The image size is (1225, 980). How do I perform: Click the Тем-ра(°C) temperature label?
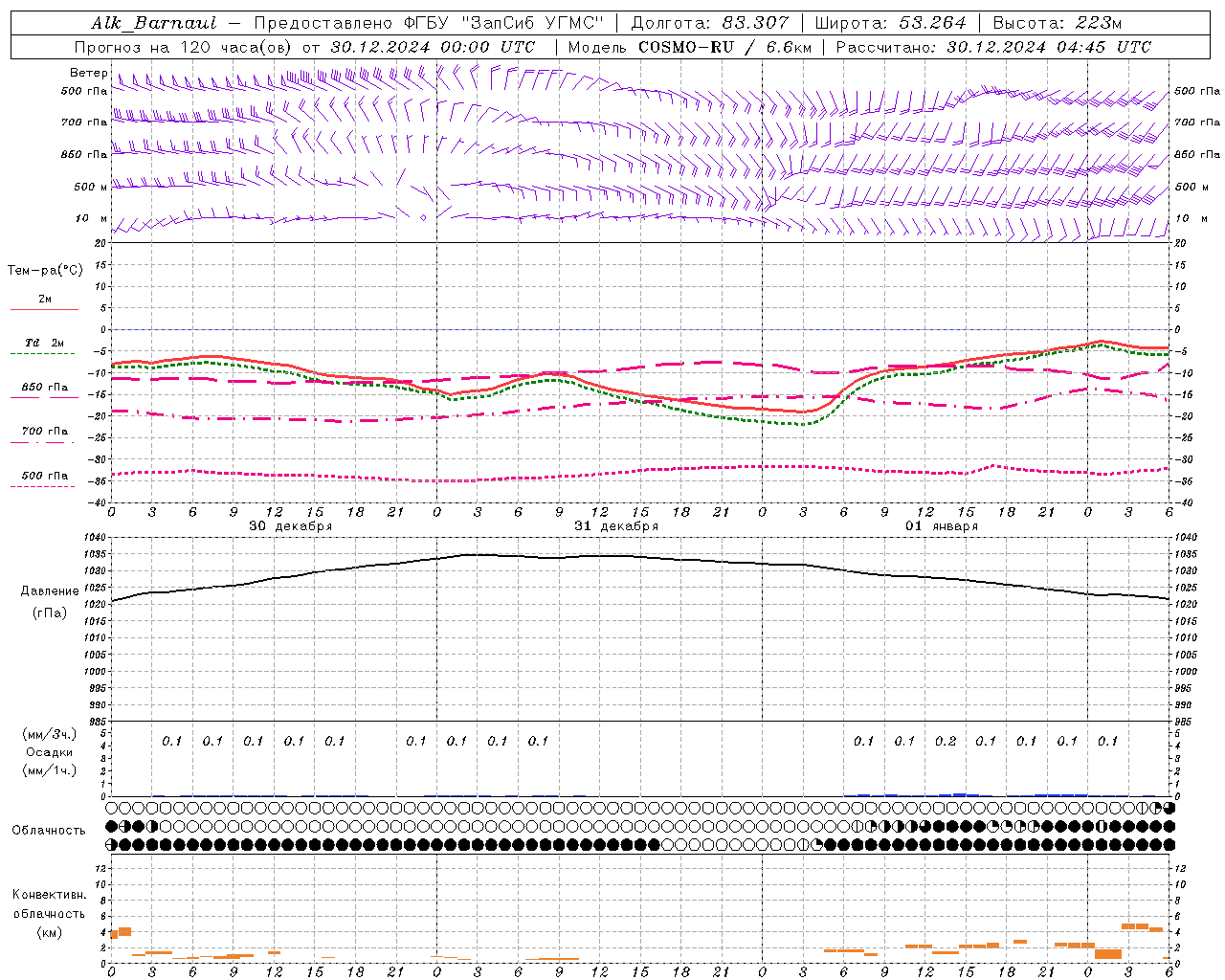pyautogui.click(x=45, y=271)
